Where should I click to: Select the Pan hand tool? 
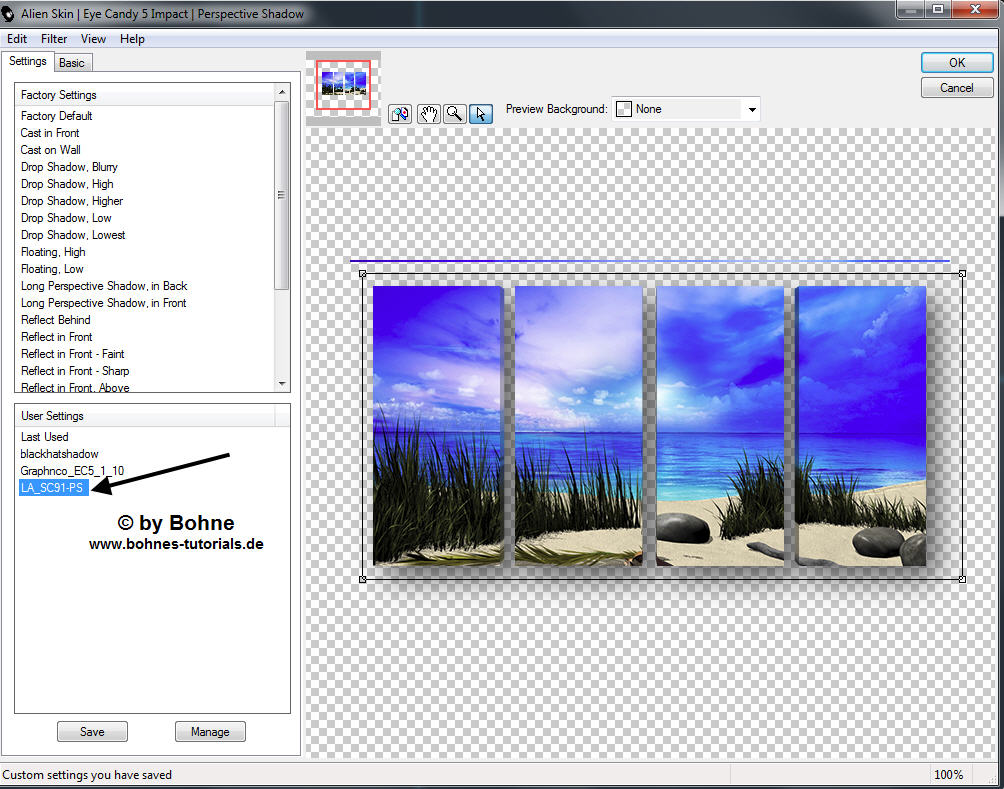coord(427,113)
